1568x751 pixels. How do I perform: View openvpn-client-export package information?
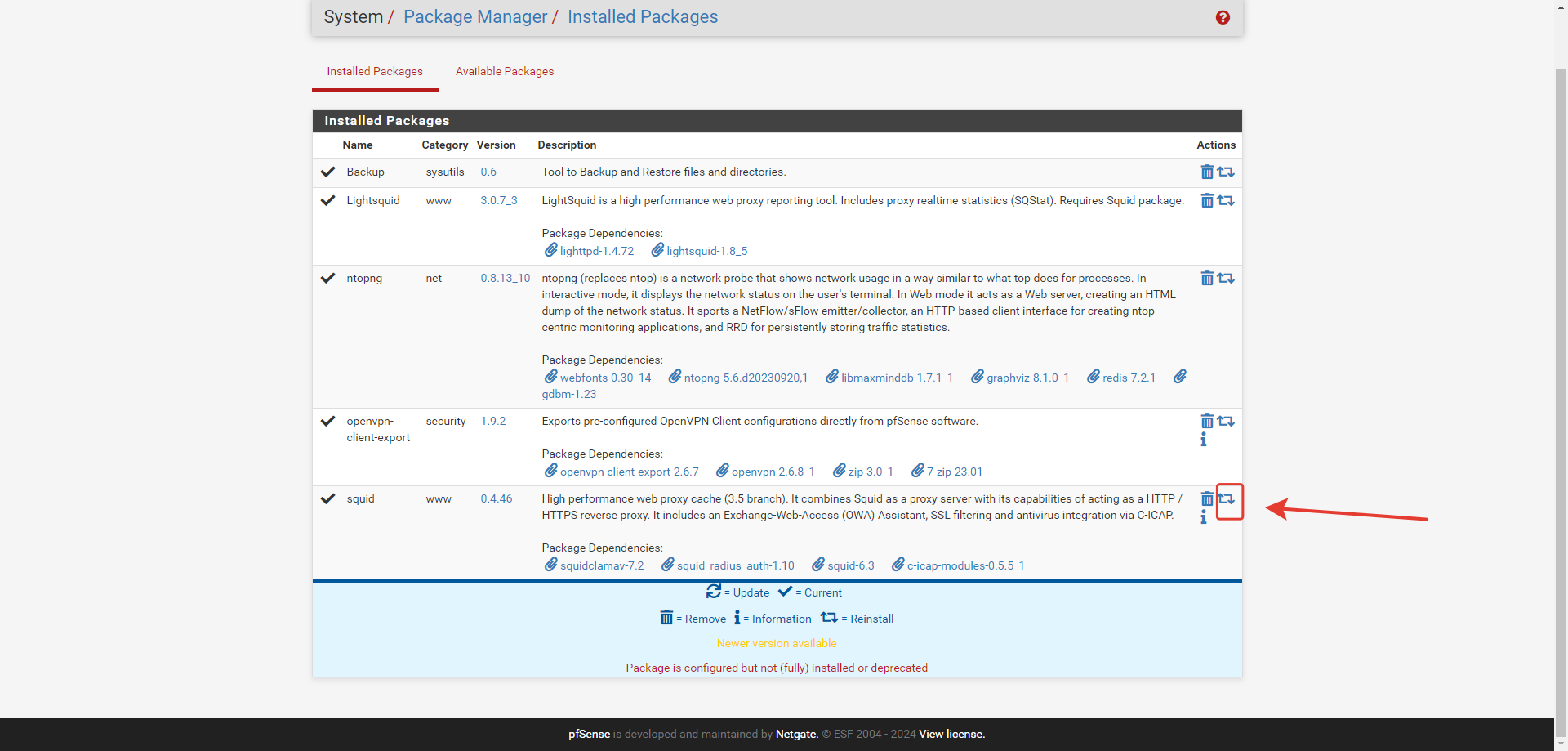point(1204,440)
